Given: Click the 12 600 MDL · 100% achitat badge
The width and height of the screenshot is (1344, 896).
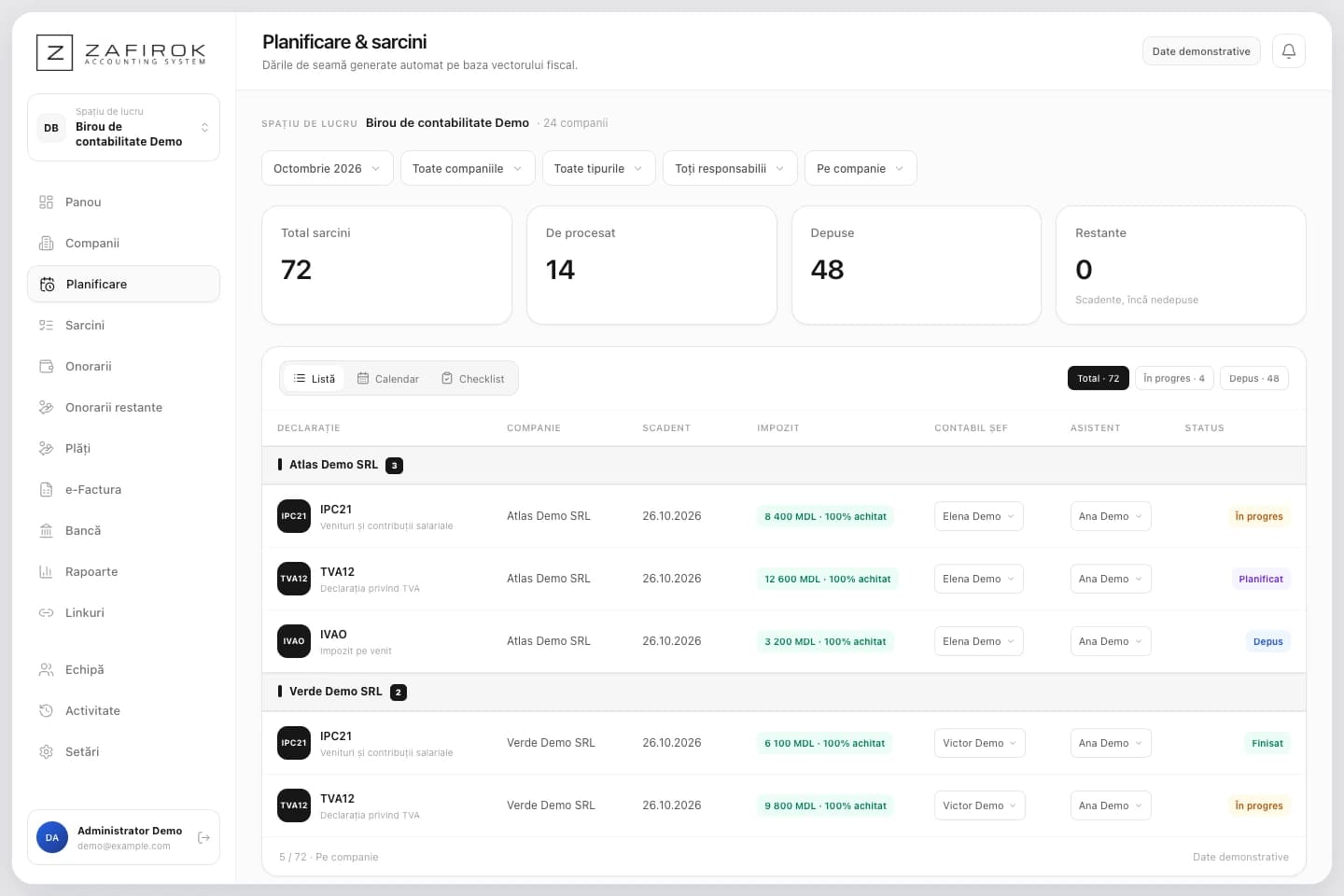Looking at the screenshot, I should coord(827,579).
